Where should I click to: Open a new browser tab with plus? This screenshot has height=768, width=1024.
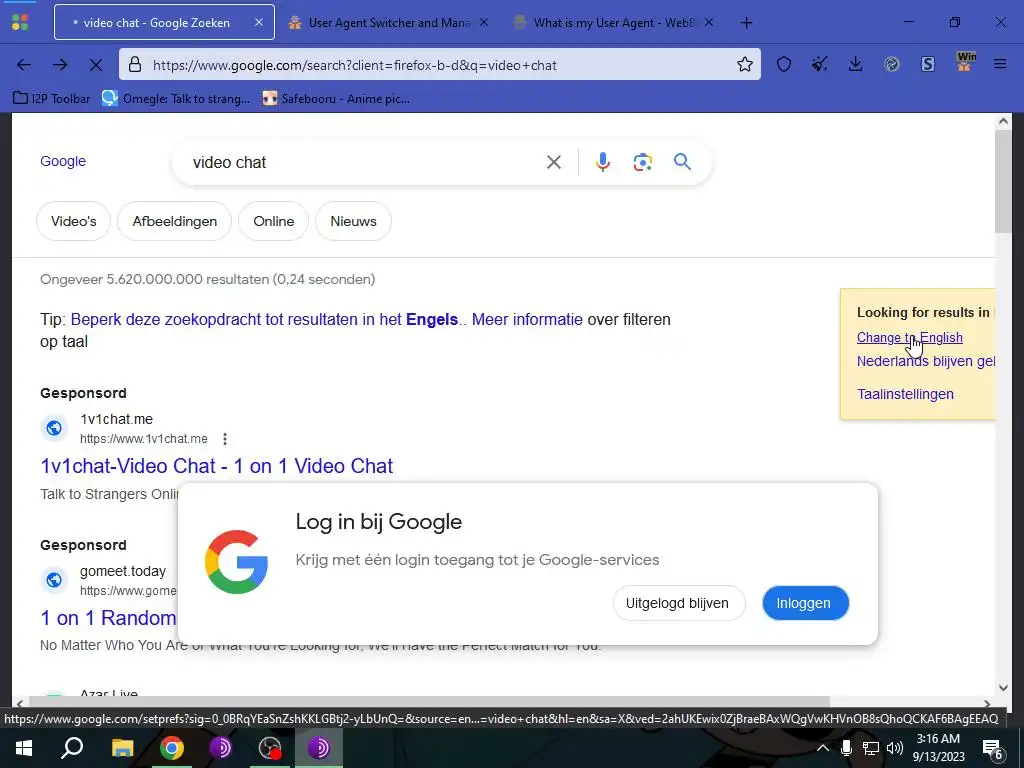[x=746, y=23]
